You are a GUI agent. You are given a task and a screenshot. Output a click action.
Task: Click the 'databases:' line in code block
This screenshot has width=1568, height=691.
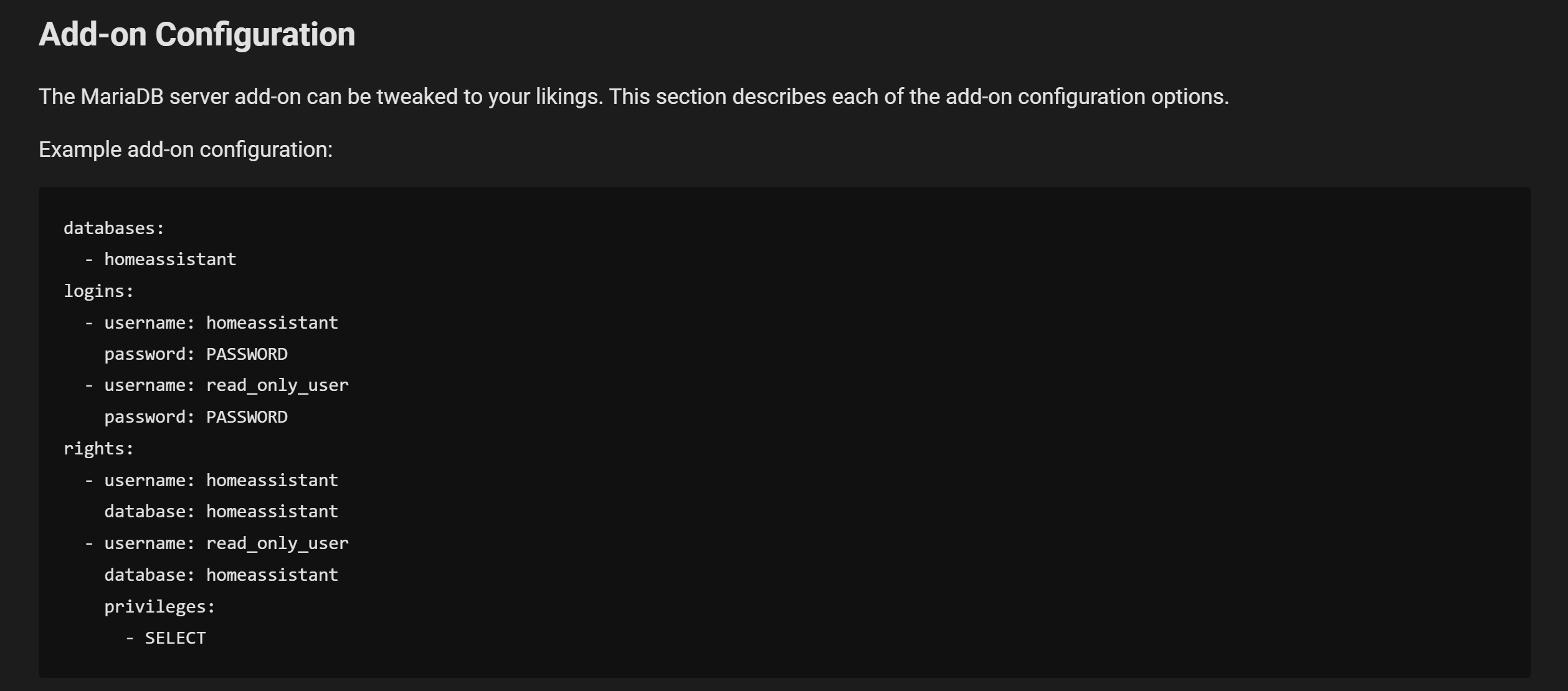tap(114, 228)
